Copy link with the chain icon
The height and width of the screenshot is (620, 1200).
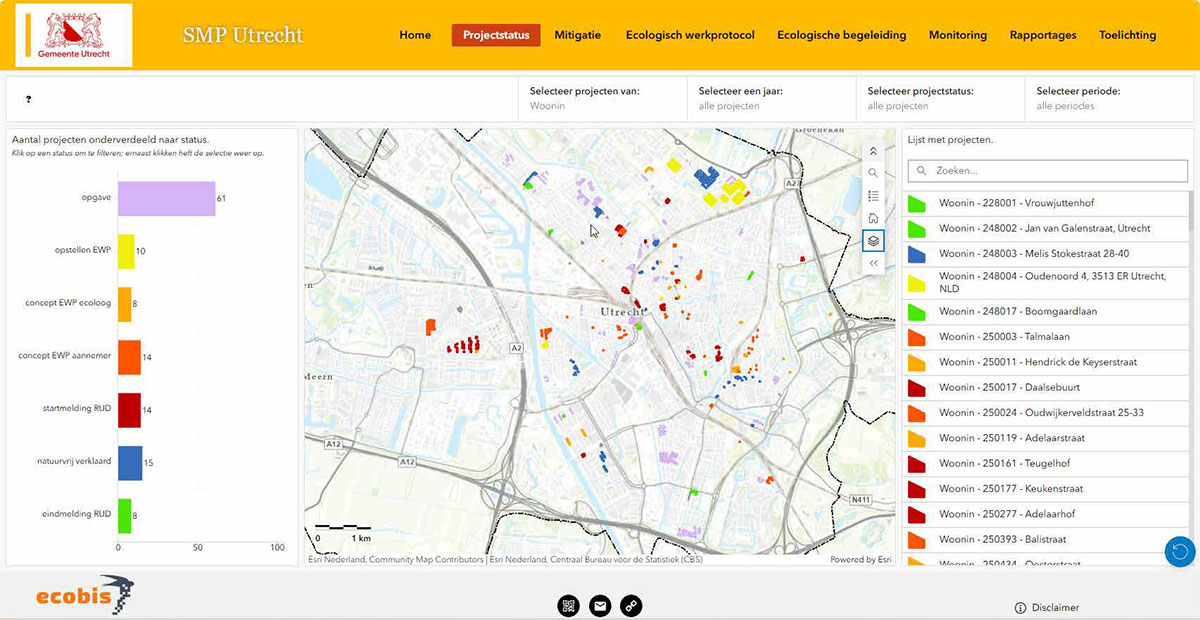click(x=631, y=605)
